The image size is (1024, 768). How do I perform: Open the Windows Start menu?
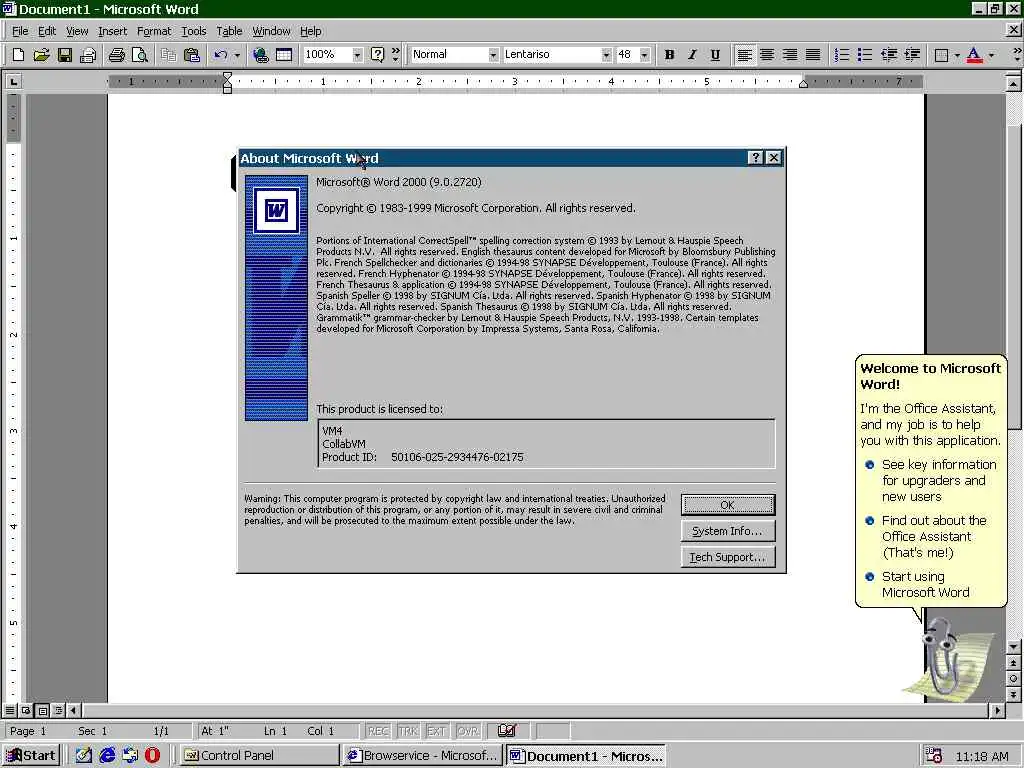31,756
